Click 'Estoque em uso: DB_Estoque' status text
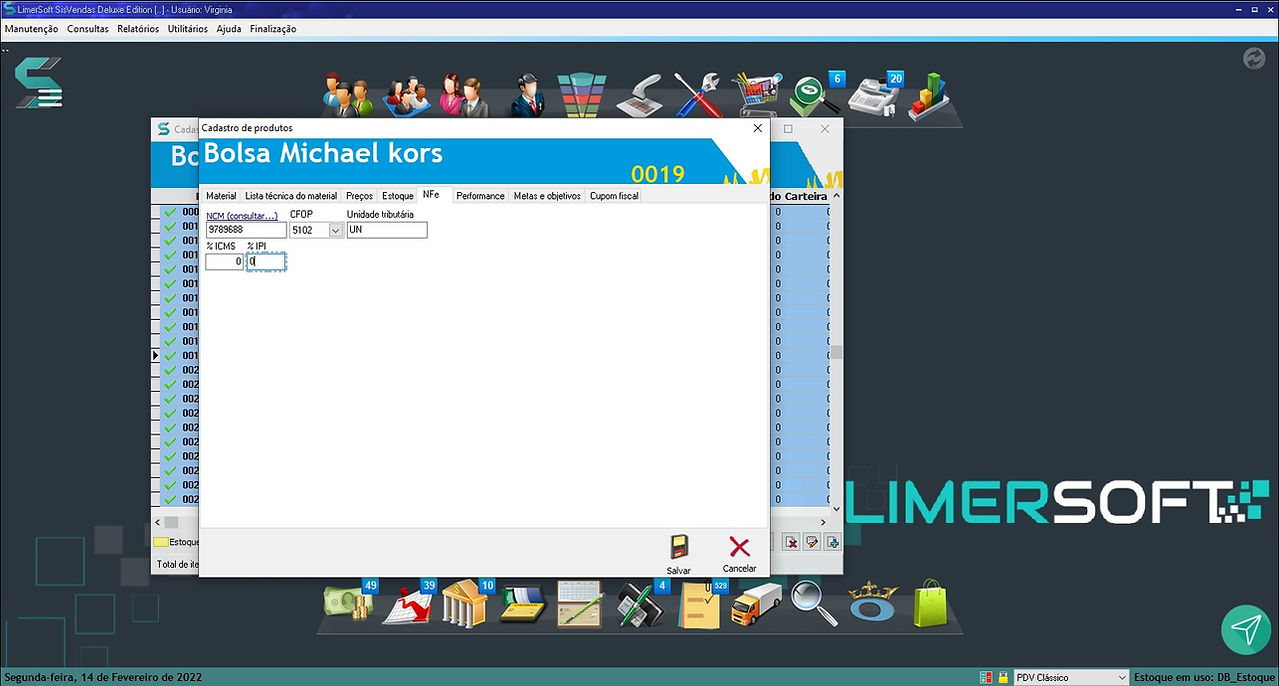The image size is (1279, 686). click(1205, 678)
